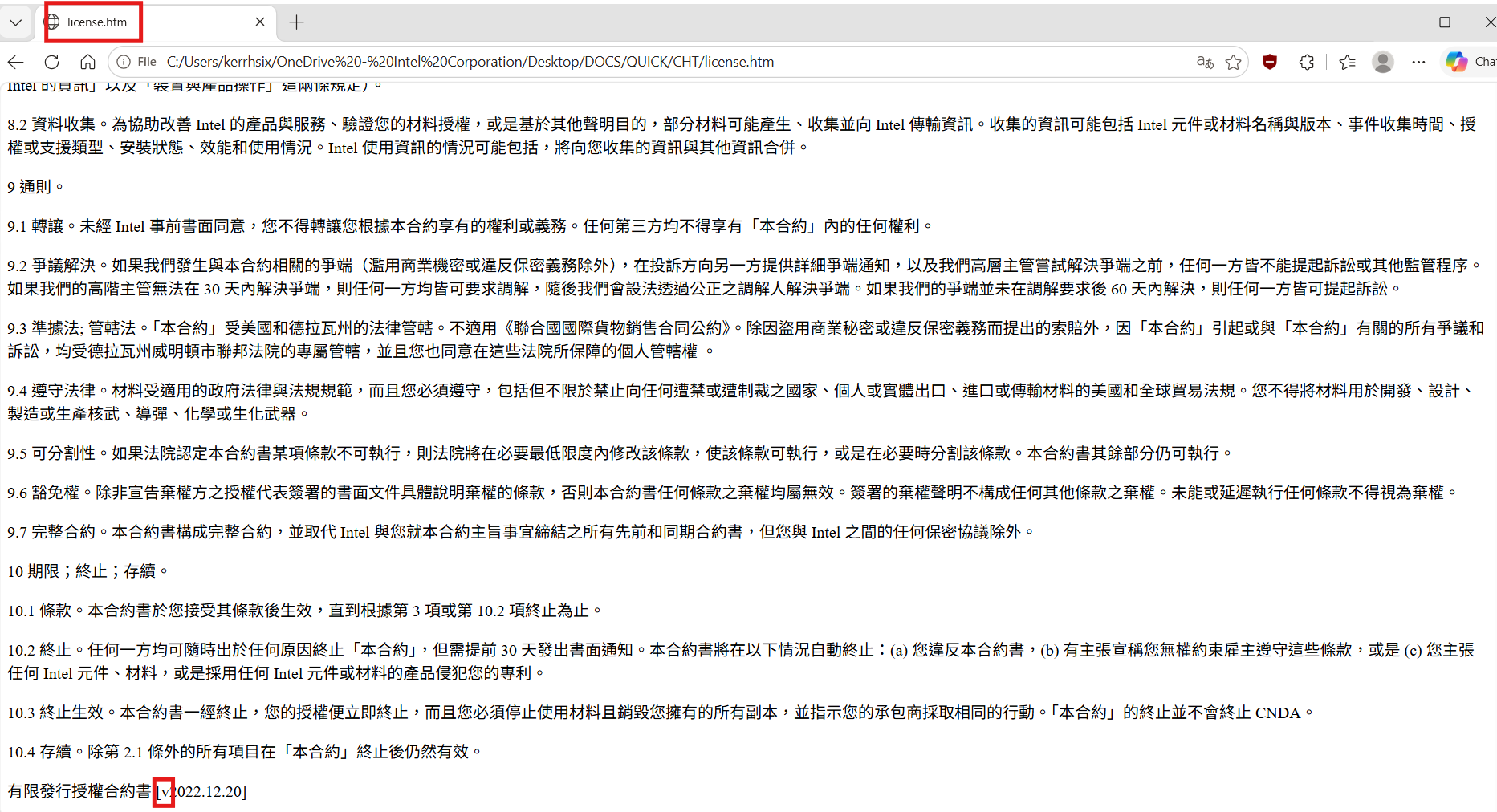Image resolution: width=1497 pixels, height=812 pixels.
Task: Open the user profile menu
Action: (1383, 62)
